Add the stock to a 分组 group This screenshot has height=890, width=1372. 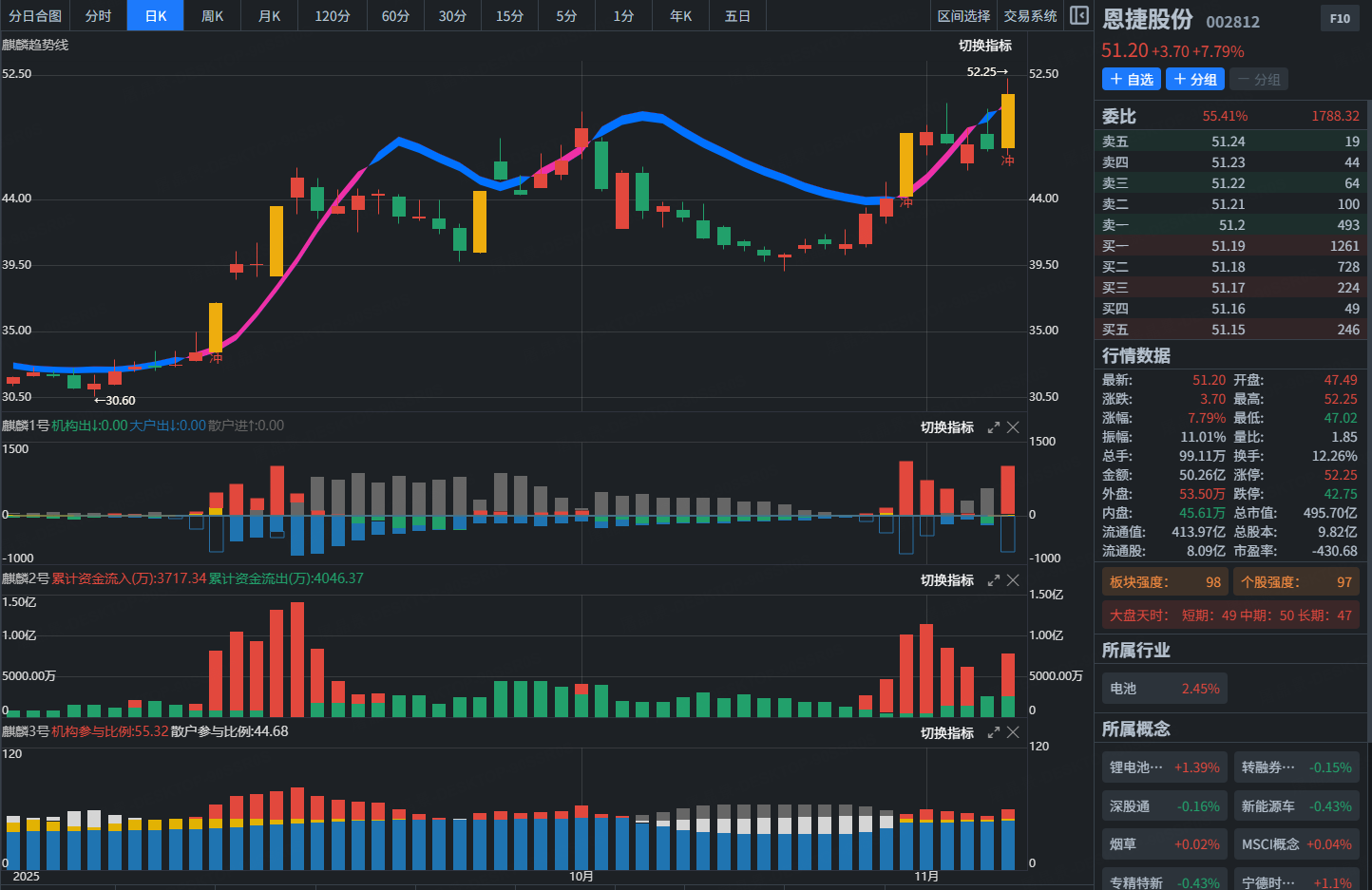pos(1195,80)
